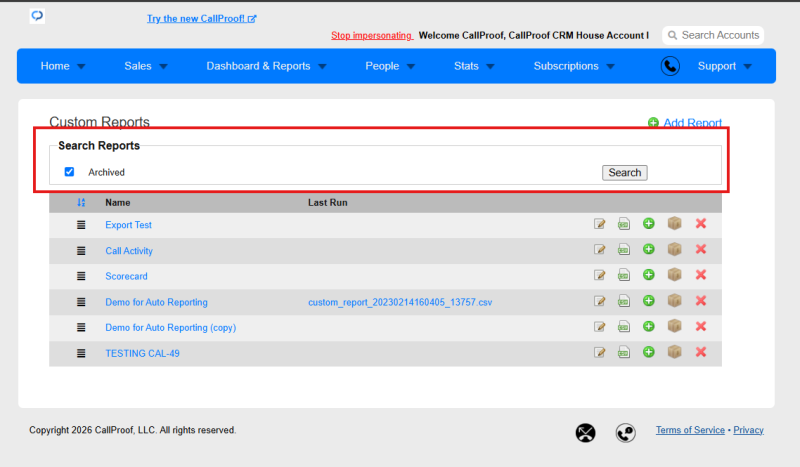
Task: Grab the drag handle for Export Test
Action: pyautogui.click(x=81, y=225)
